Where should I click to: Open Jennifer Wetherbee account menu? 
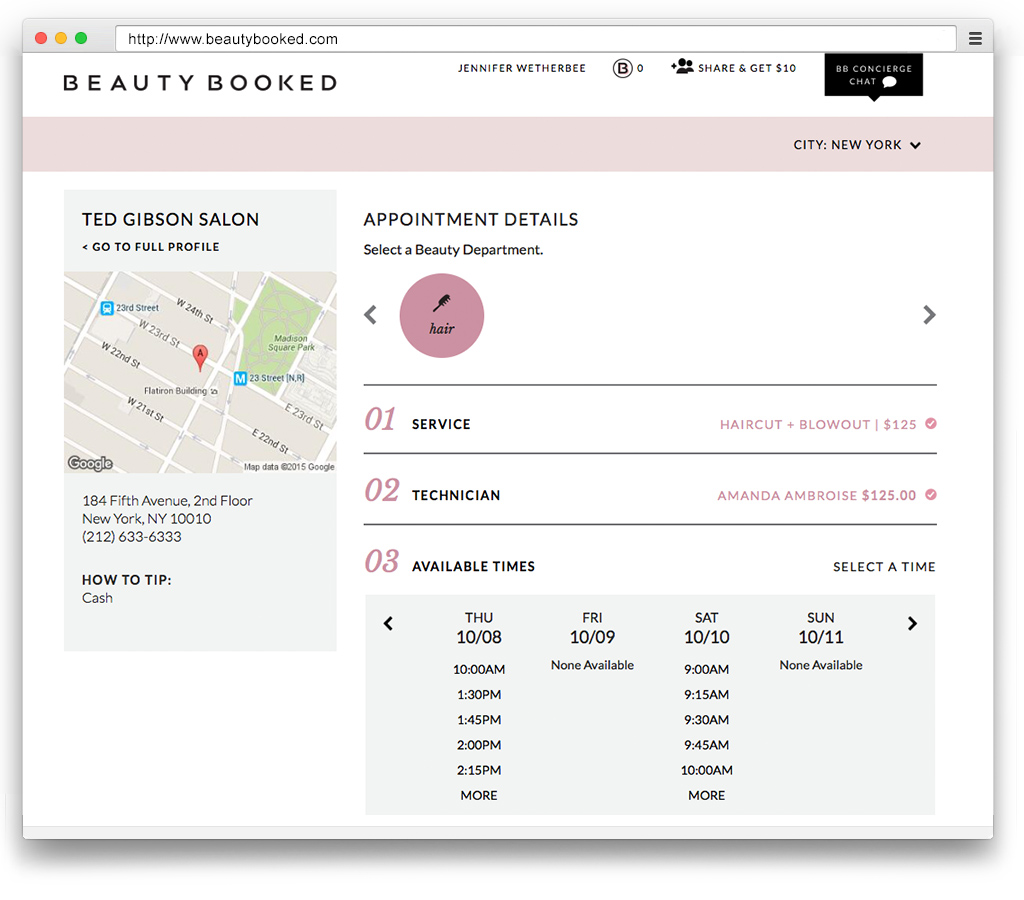(x=522, y=68)
